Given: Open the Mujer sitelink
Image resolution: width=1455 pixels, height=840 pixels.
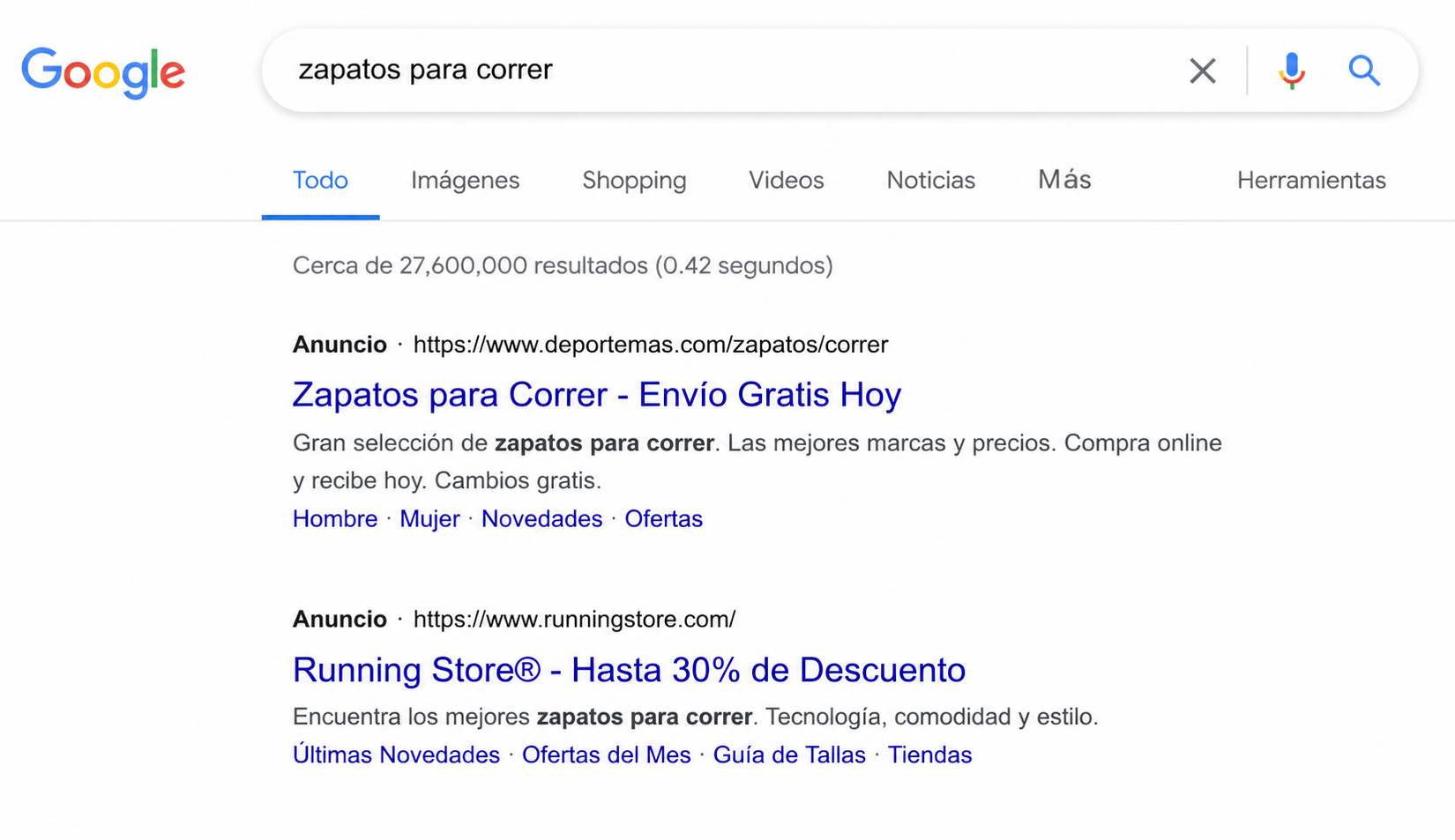Looking at the screenshot, I should (x=429, y=518).
